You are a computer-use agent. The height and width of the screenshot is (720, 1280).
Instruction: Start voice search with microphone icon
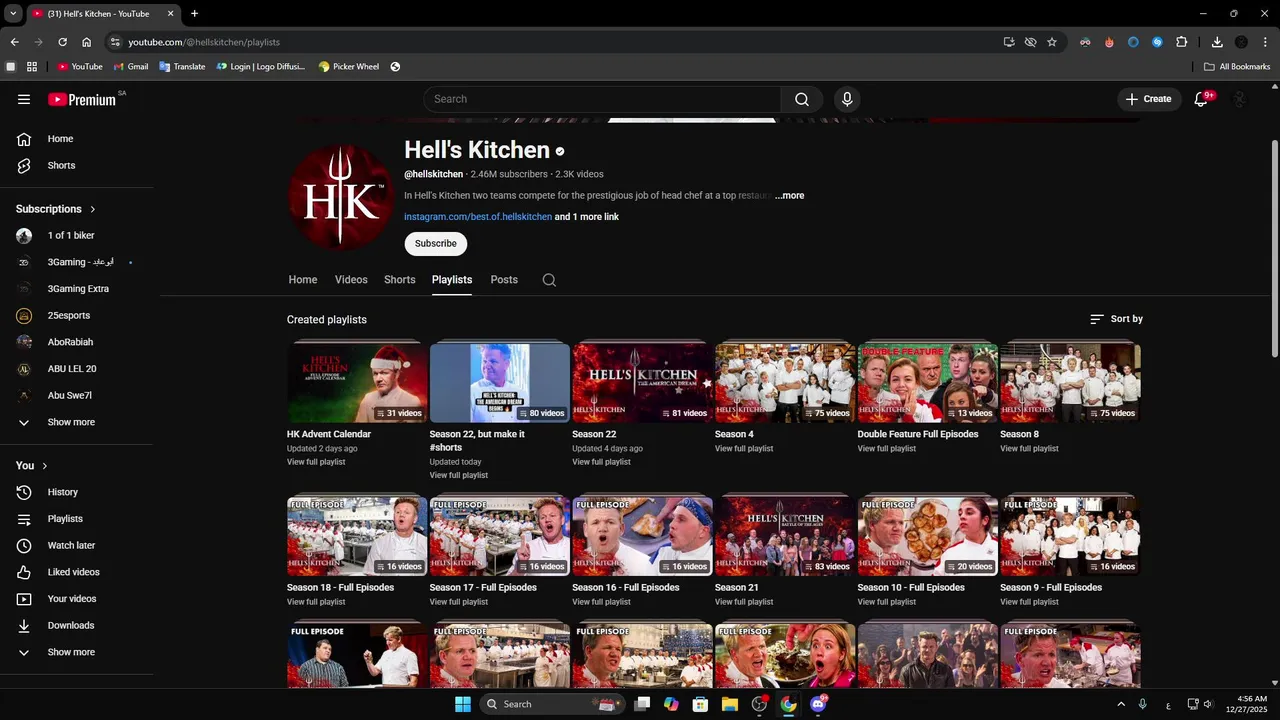pyautogui.click(x=847, y=99)
